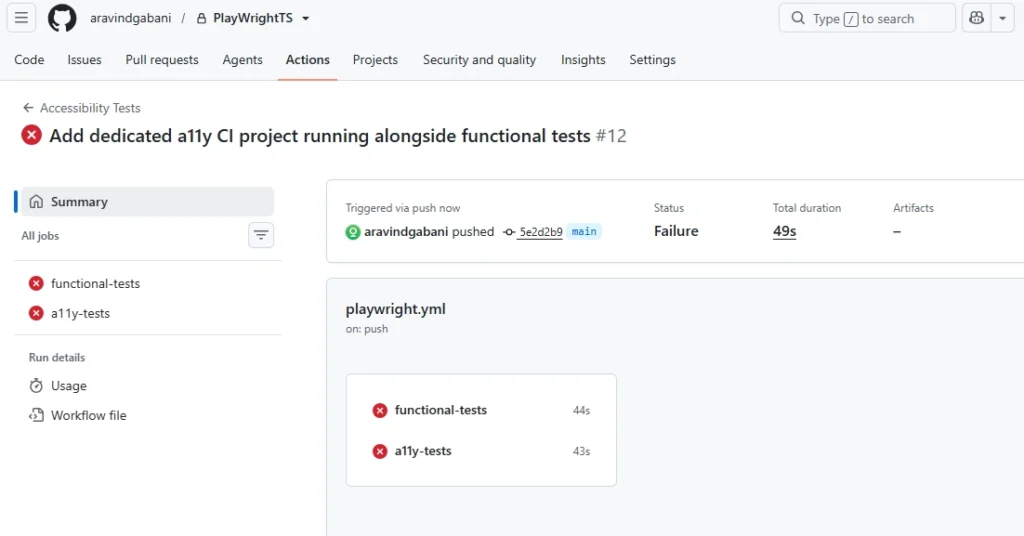Image resolution: width=1024 pixels, height=536 pixels.
Task: Click the file icon beside Workflow file
Action: click(x=36, y=415)
